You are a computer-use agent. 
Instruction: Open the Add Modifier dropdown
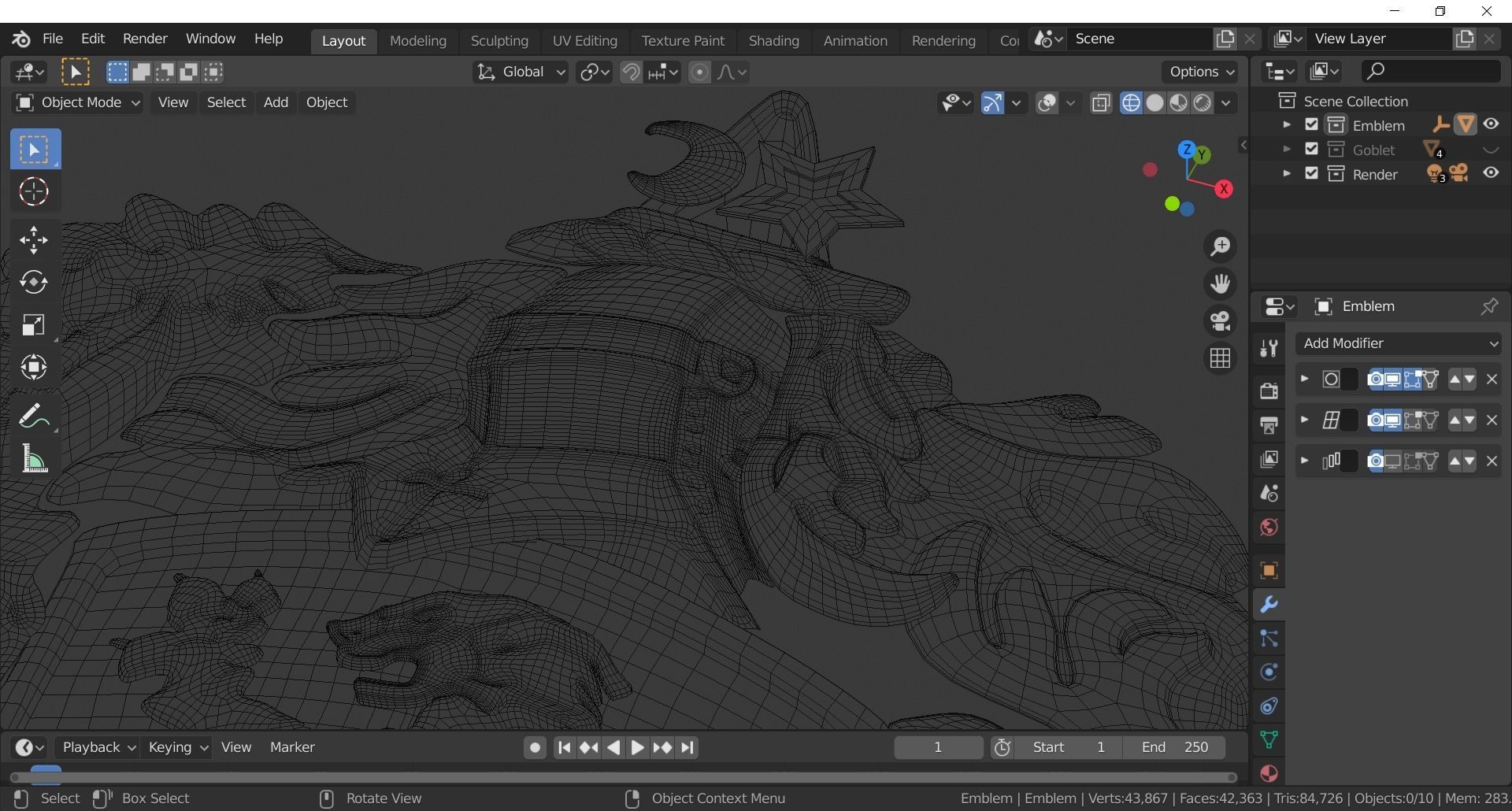click(1399, 343)
